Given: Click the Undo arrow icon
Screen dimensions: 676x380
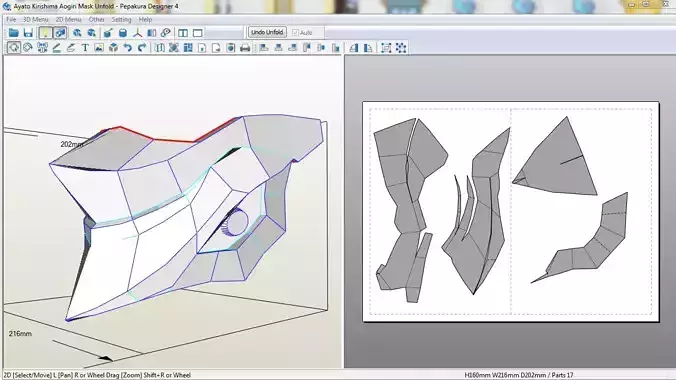Looking at the screenshot, I should coord(128,48).
